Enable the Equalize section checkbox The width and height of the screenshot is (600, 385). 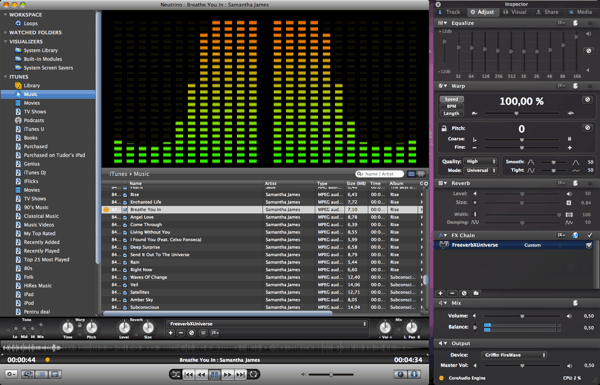click(x=590, y=23)
